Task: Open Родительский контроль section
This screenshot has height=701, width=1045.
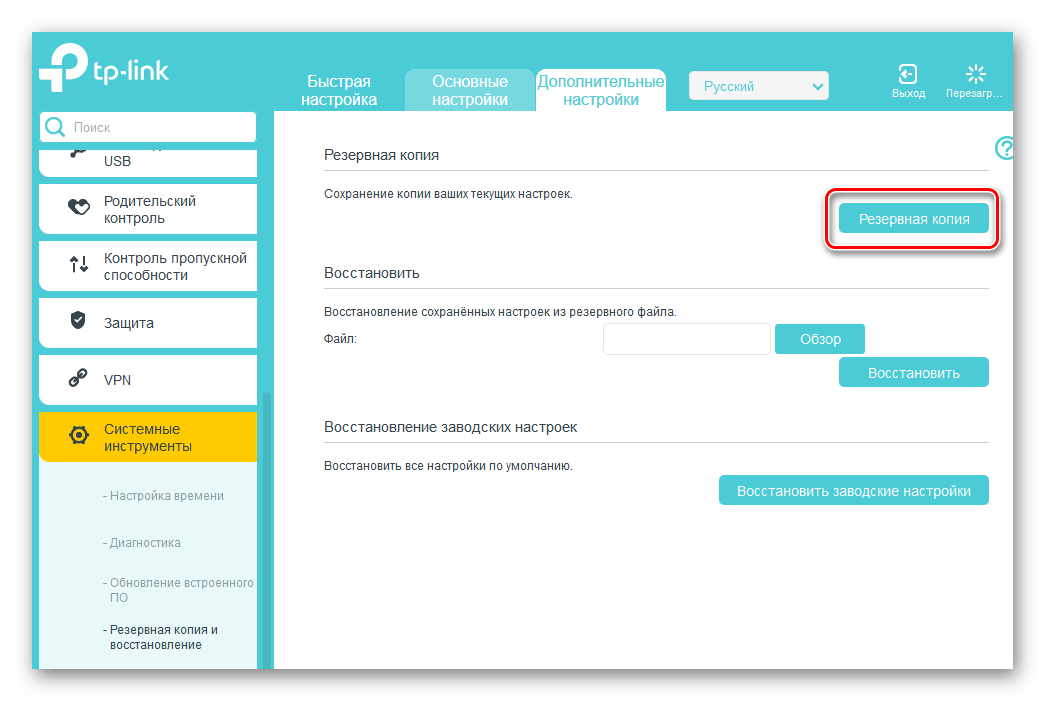Action: coord(148,209)
